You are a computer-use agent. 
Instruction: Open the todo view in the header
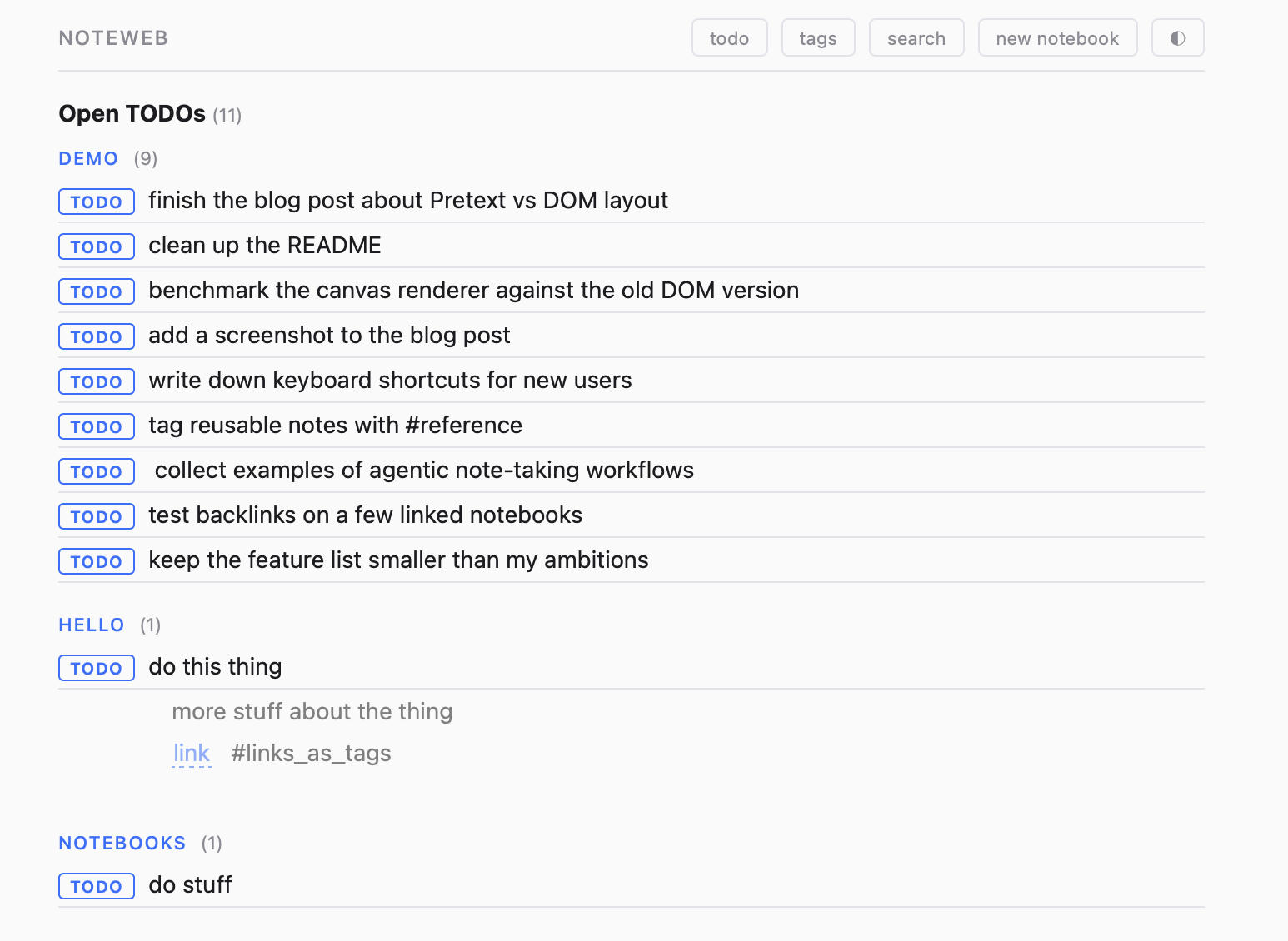pos(729,38)
